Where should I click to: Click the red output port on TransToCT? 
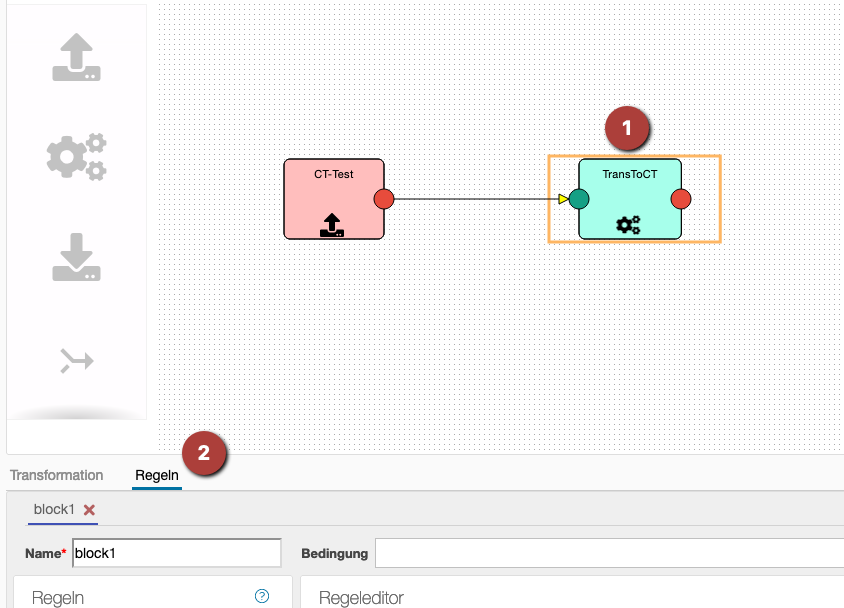tap(681, 199)
